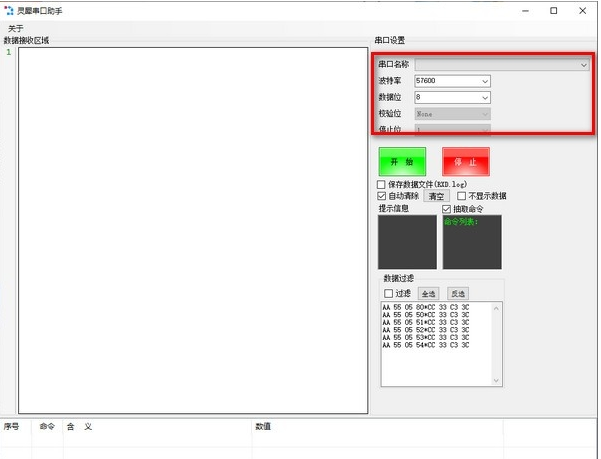Click the 清空 clear button
The width and height of the screenshot is (601, 459).
tap(437, 197)
